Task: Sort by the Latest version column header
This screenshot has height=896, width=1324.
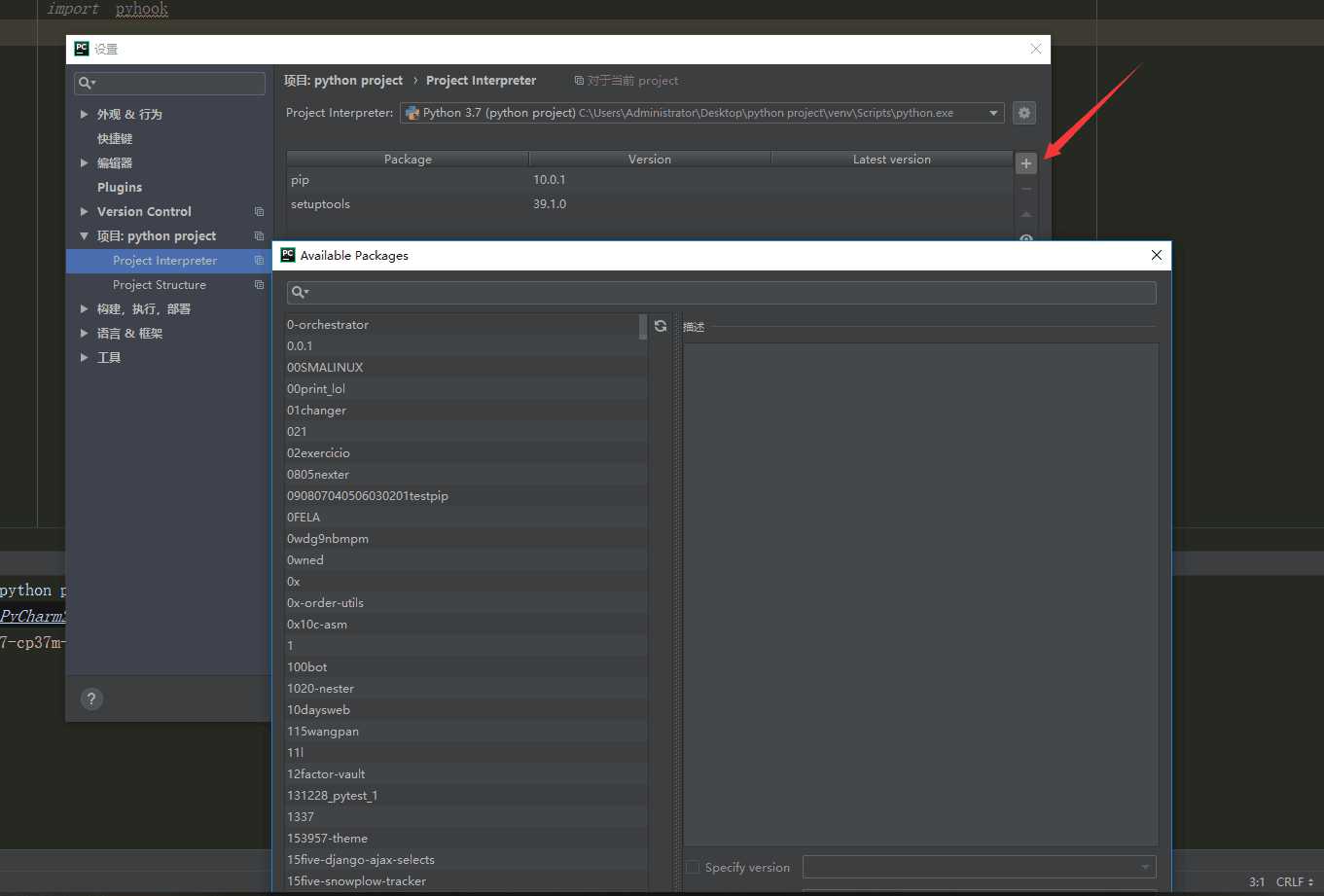Action: coord(892,160)
